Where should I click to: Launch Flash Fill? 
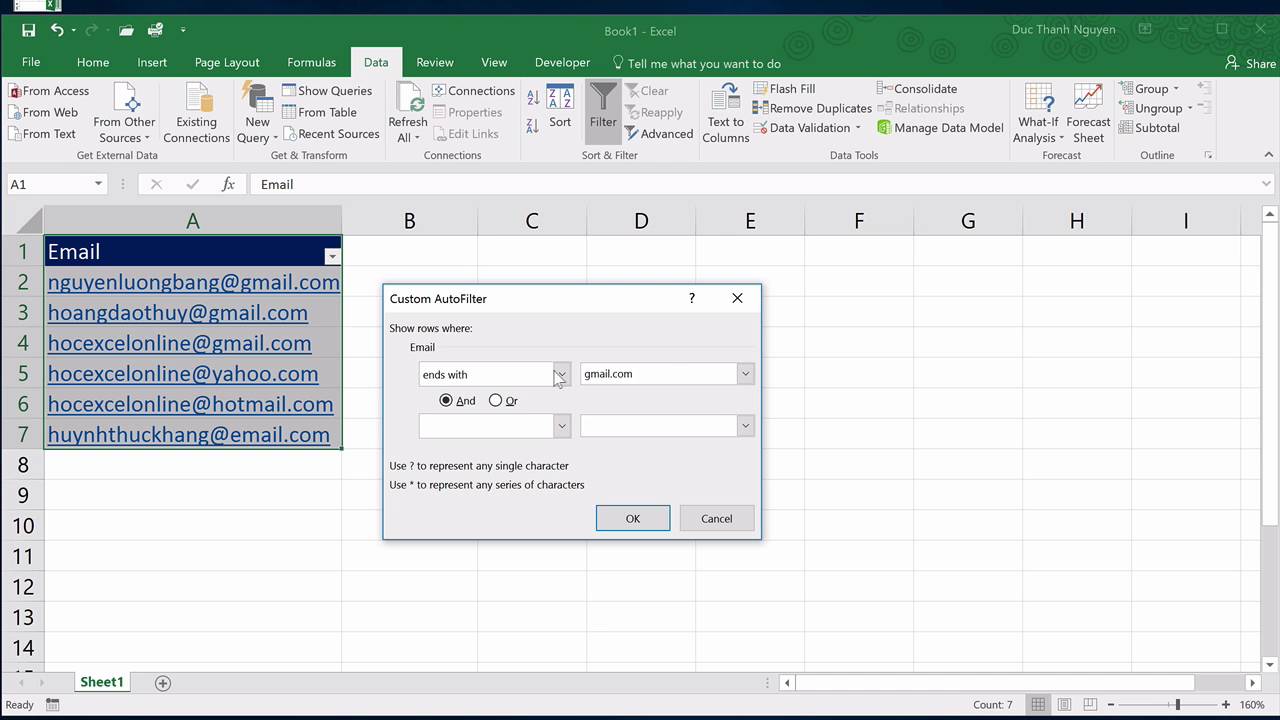pyautogui.click(x=785, y=88)
